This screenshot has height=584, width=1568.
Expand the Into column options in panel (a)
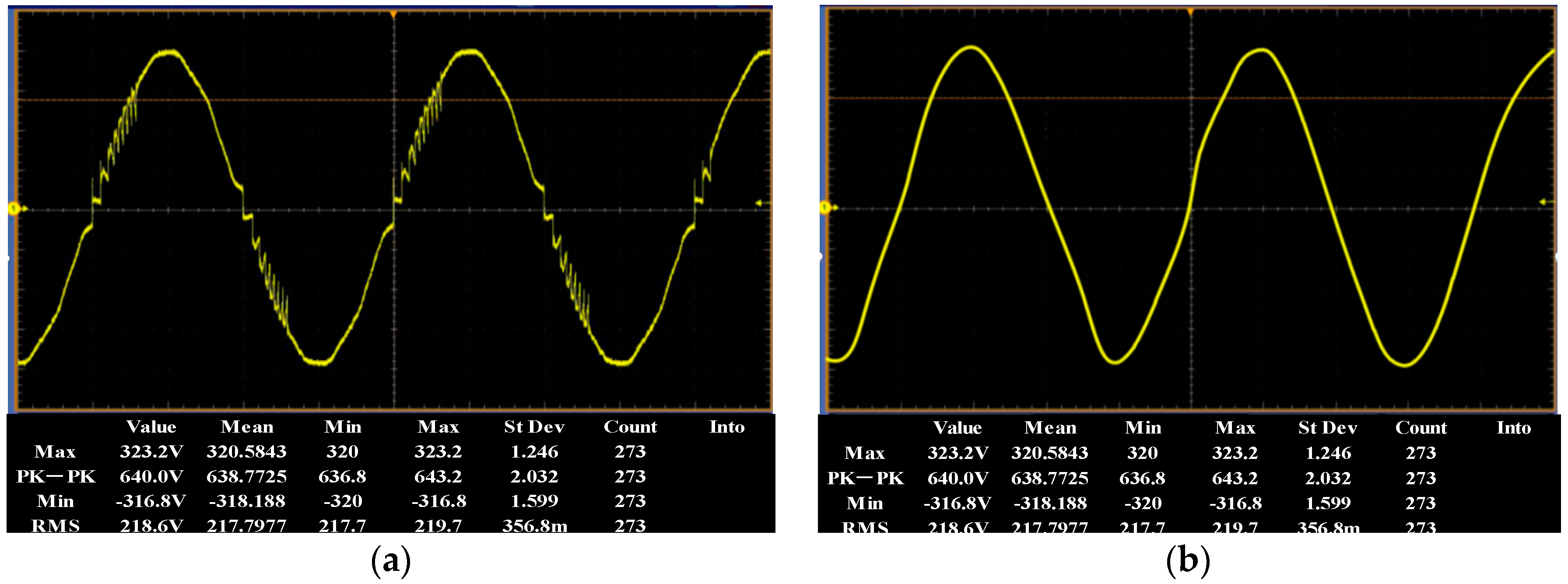coord(728,427)
